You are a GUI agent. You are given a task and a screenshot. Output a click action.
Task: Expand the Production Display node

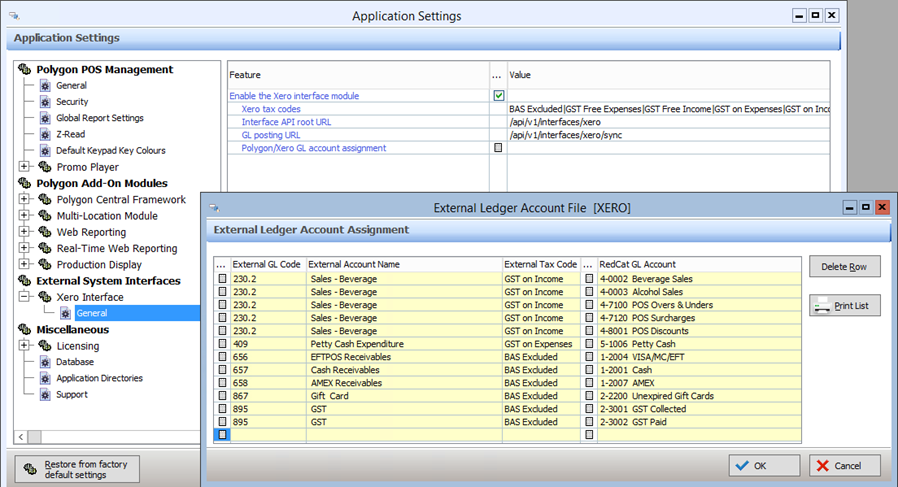(x=24, y=264)
